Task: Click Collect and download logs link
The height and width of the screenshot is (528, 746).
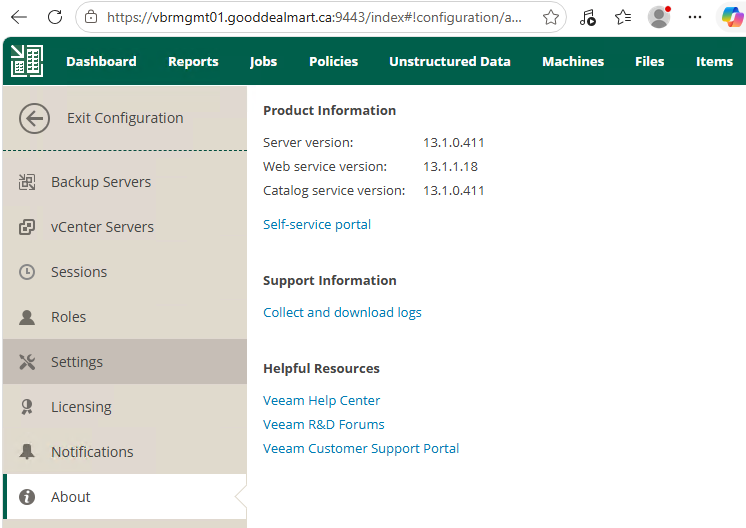Action: [343, 313]
